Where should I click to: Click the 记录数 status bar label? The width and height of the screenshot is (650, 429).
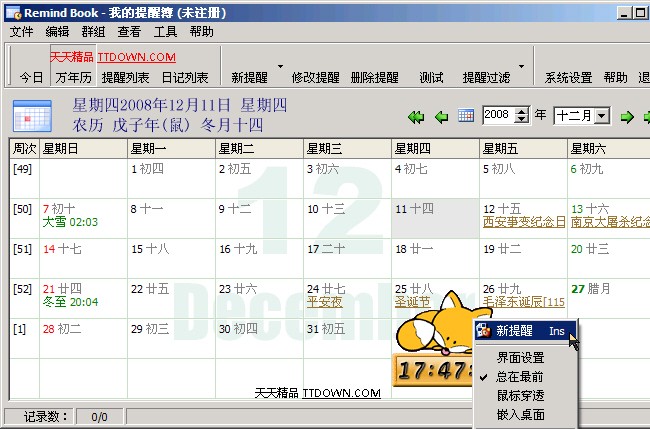coord(46,417)
